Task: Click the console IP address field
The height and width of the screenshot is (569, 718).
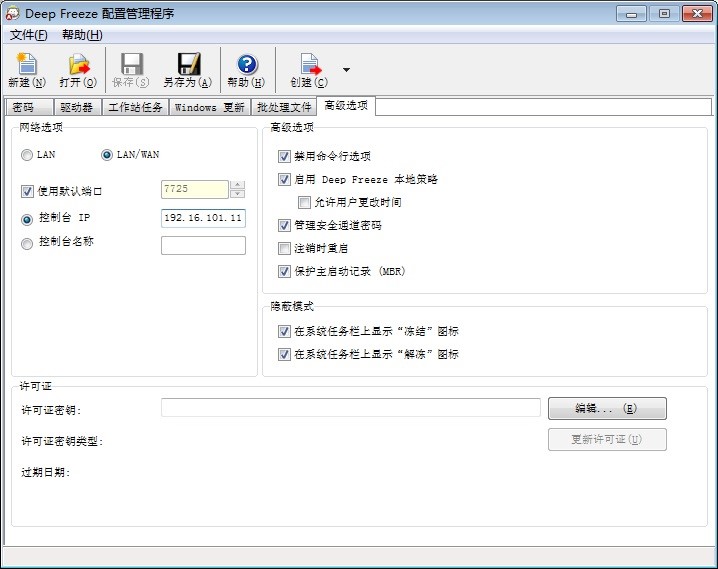Action: (203, 218)
